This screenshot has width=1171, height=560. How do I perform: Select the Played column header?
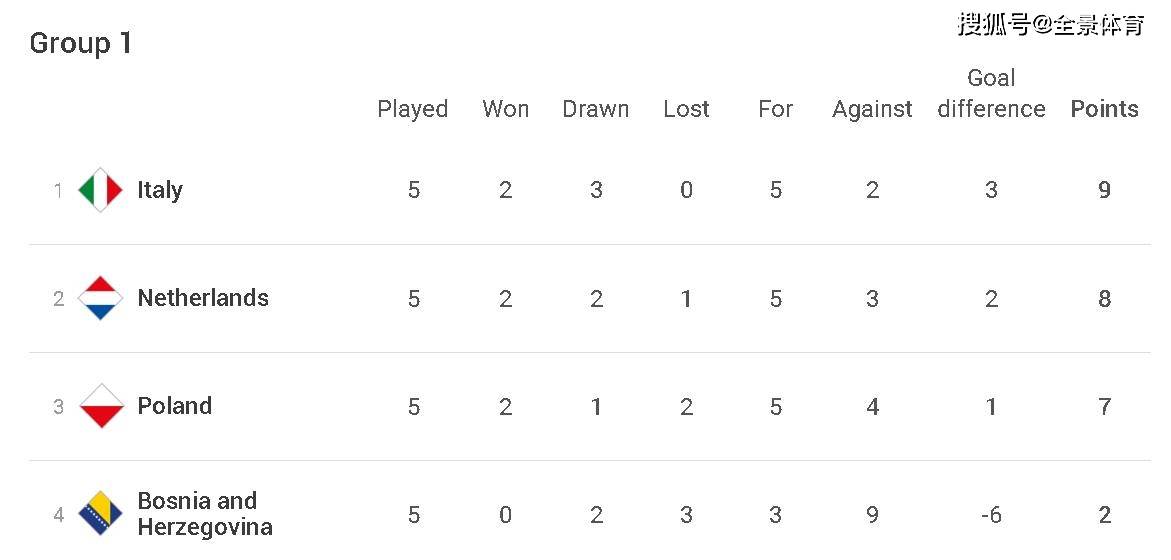(x=413, y=109)
